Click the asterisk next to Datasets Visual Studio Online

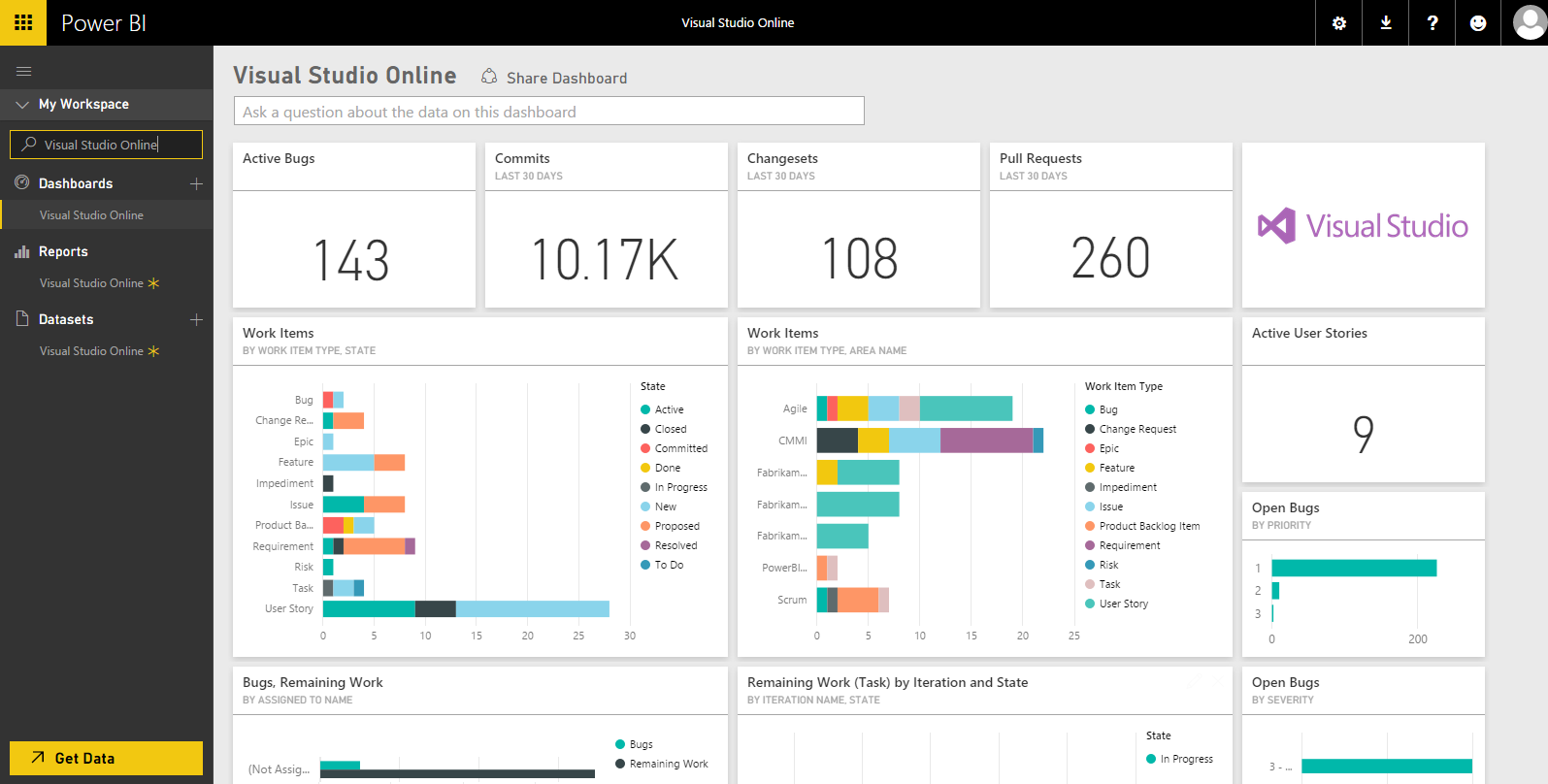click(x=153, y=351)
